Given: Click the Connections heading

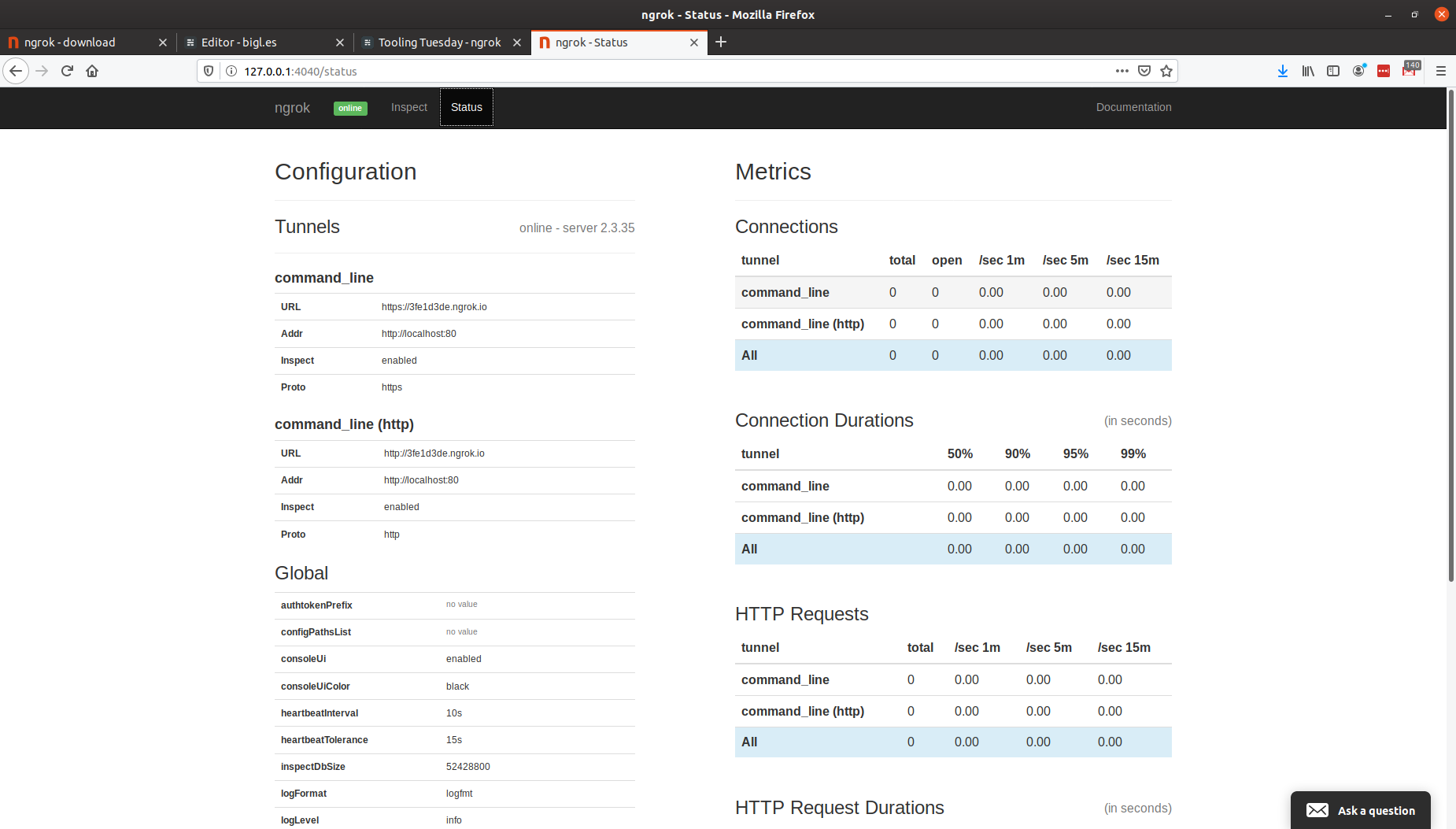Looking at the screenshot, I should (x=786, y=227).
